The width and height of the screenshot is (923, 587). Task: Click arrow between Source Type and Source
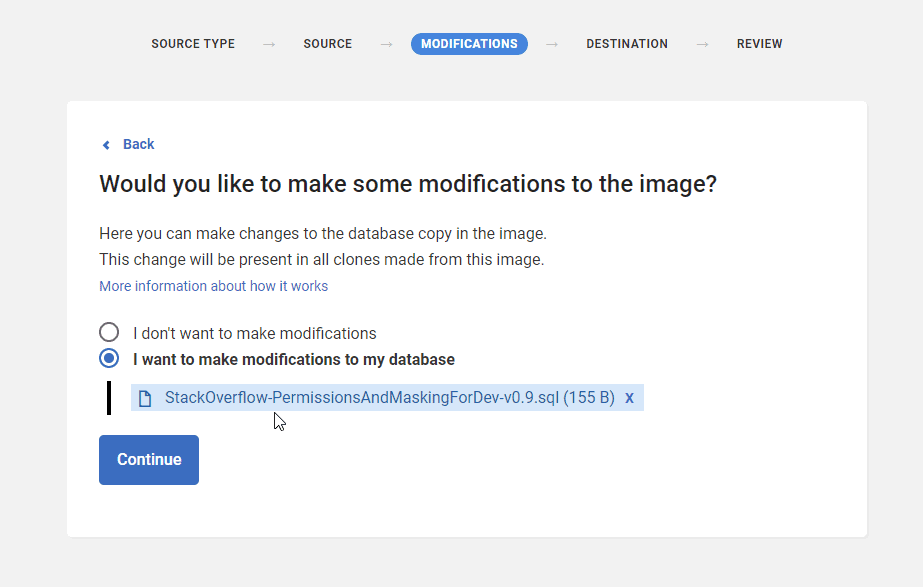[x=269, y=44]
